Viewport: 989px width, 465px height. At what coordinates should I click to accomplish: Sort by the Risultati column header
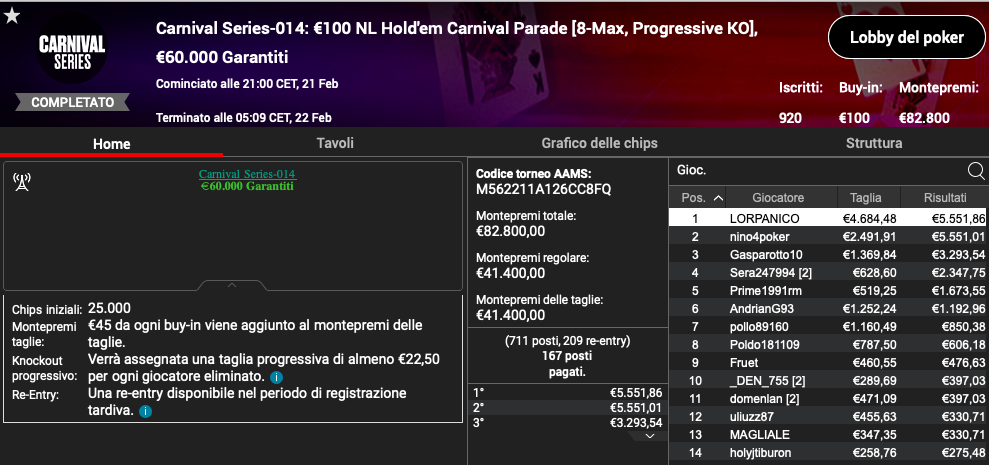[944, 197]
